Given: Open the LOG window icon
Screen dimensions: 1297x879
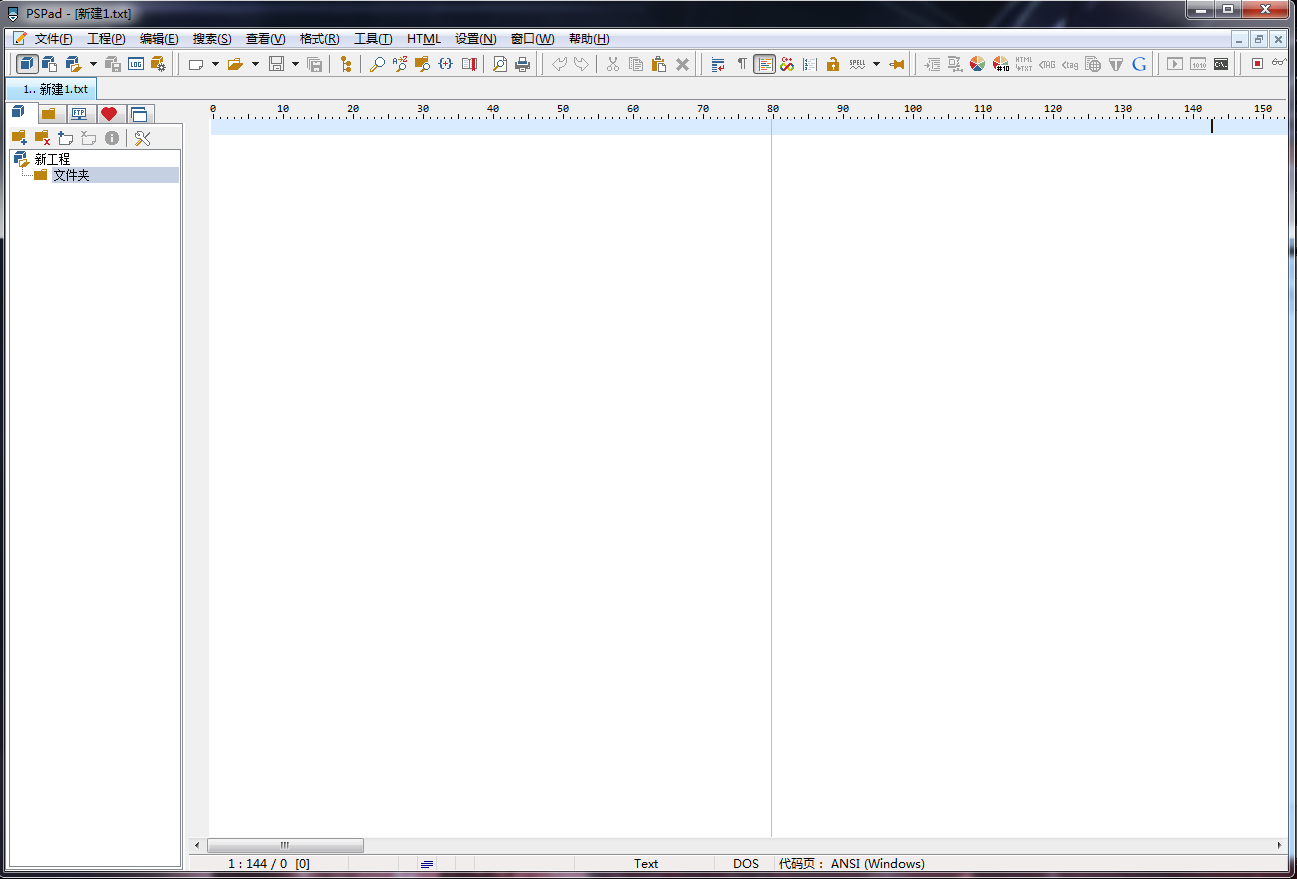Looking at the screenshot, I should pos(136,64).
